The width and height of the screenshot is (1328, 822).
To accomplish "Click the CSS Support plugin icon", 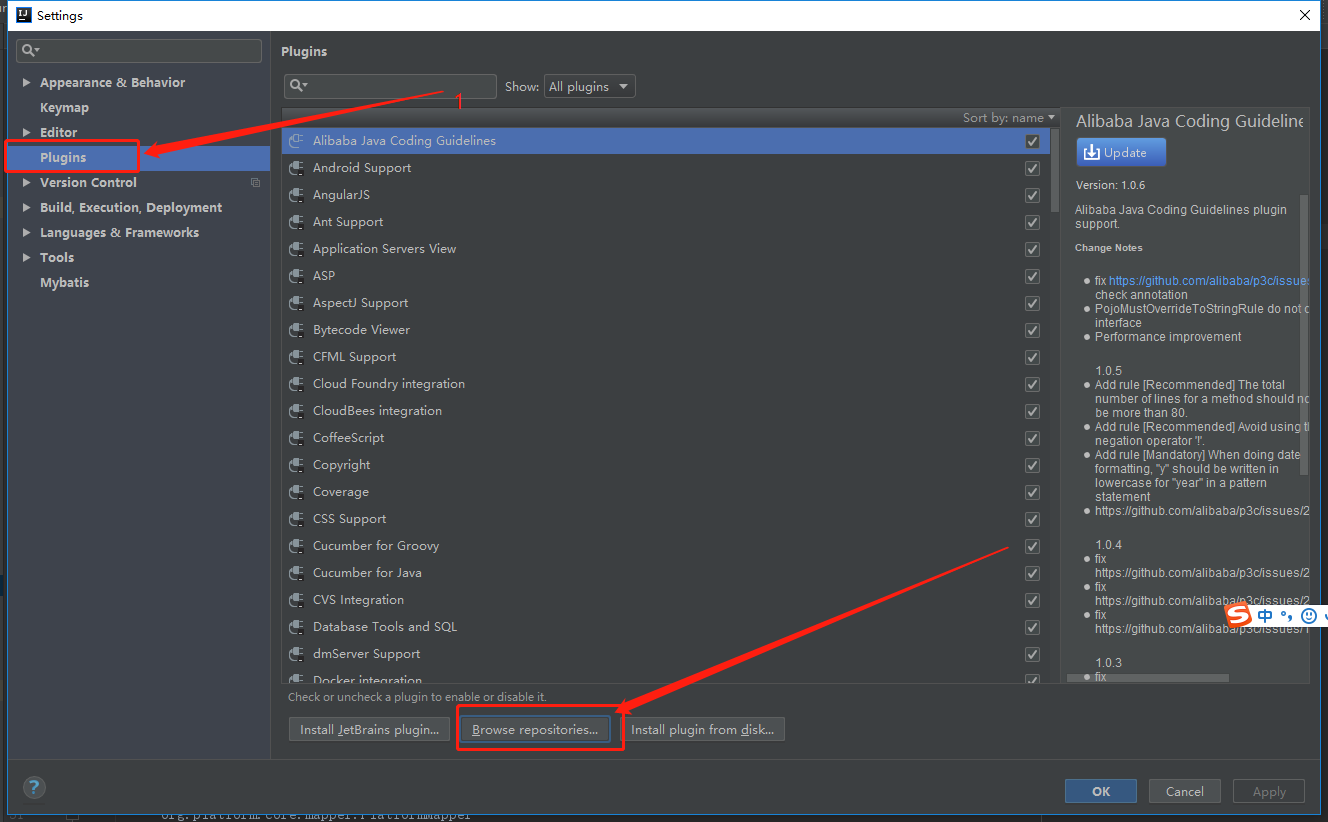I will pyautogui.click(x=296, y=519).
